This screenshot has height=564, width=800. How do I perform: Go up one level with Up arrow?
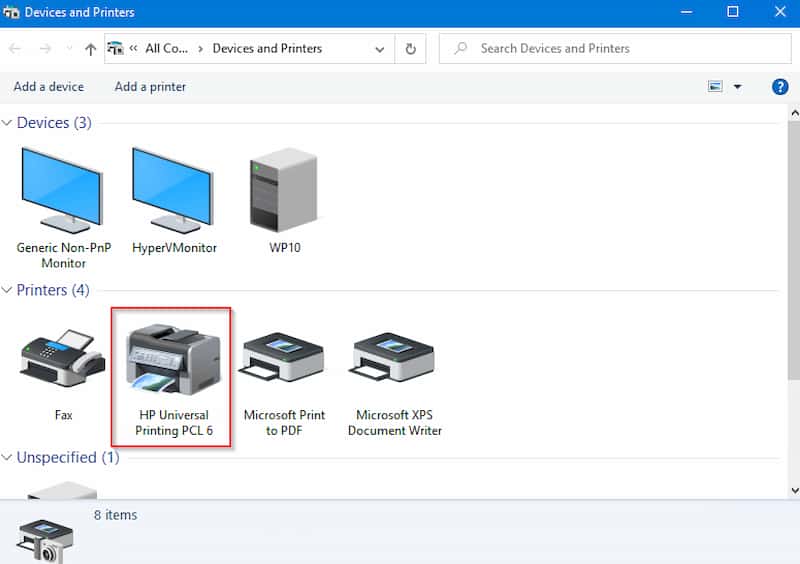pyautogui.click(x=91, y=49)
